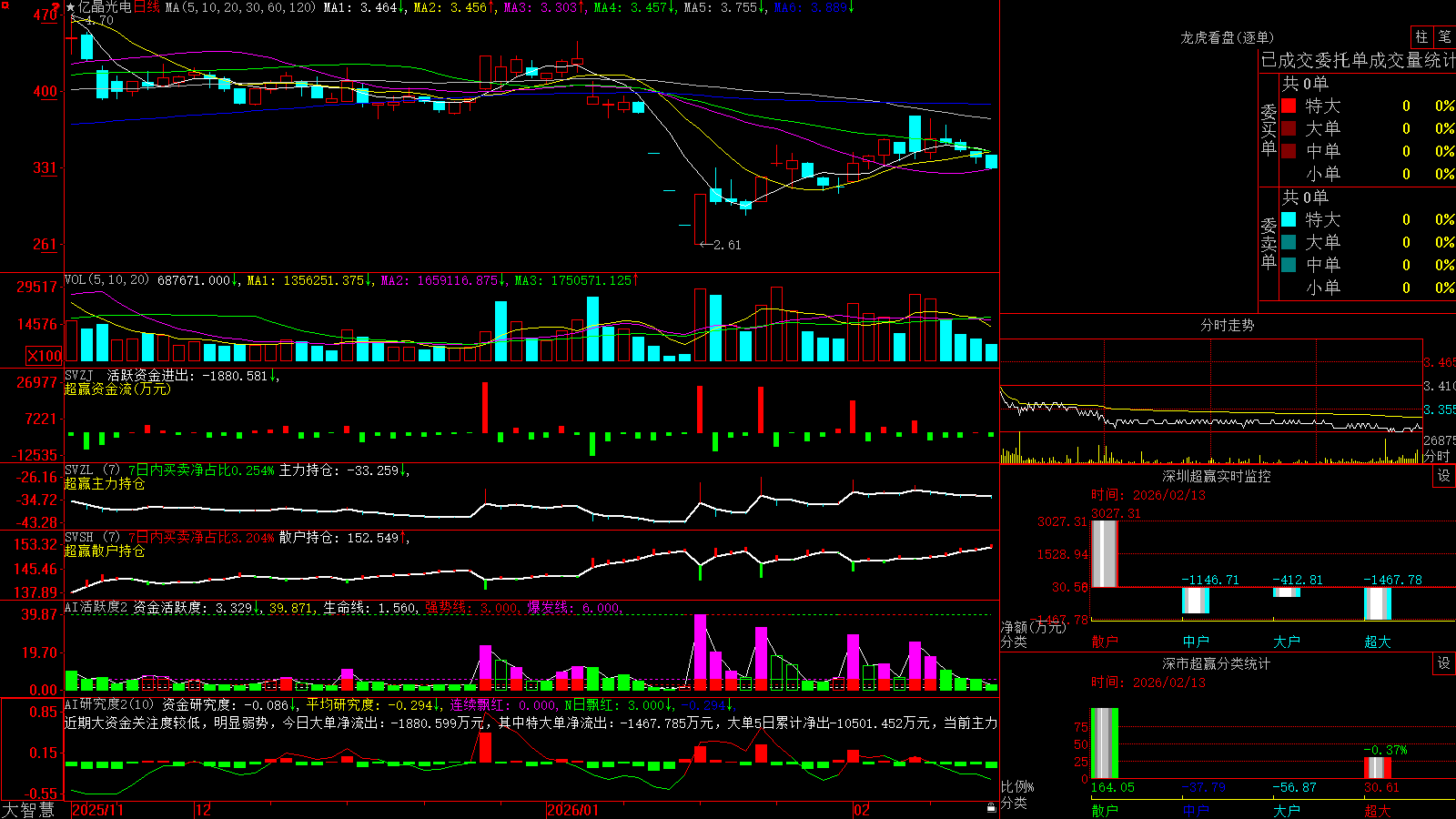The width and height of the screenshot is (1456, 819).
Task: Click the 亿晶光电 stock name
Action: (x=105, y=7)
